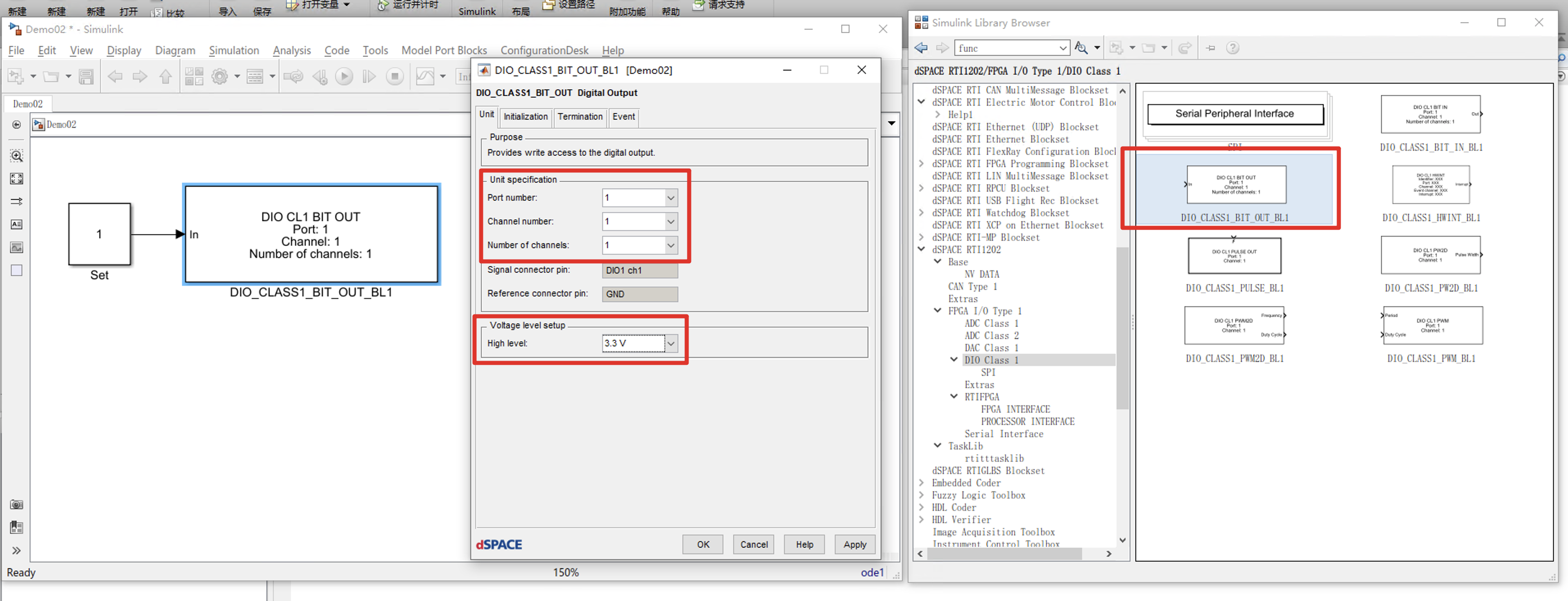Click the Area box palette icon
The width and height of the screenshot is (1568, 601).
pos(16,271)
